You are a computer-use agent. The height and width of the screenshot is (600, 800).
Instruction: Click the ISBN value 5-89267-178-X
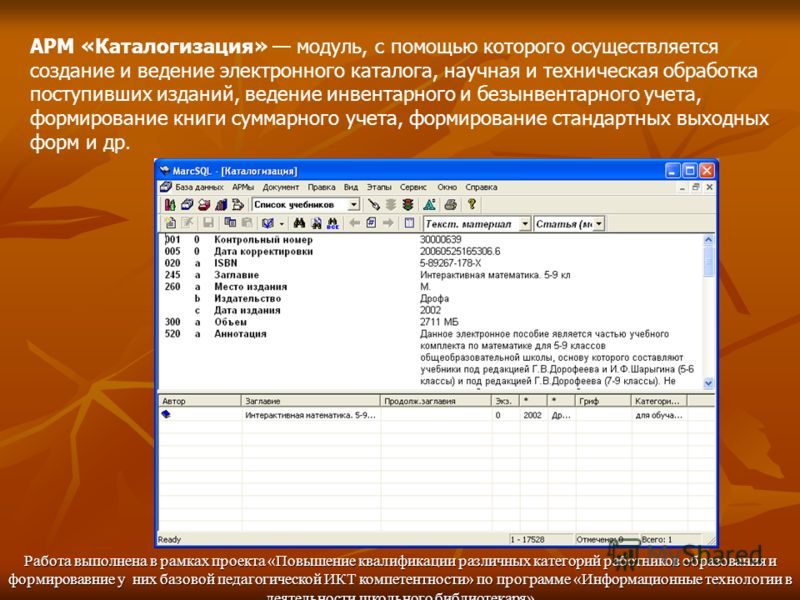[x=450, y=263]
